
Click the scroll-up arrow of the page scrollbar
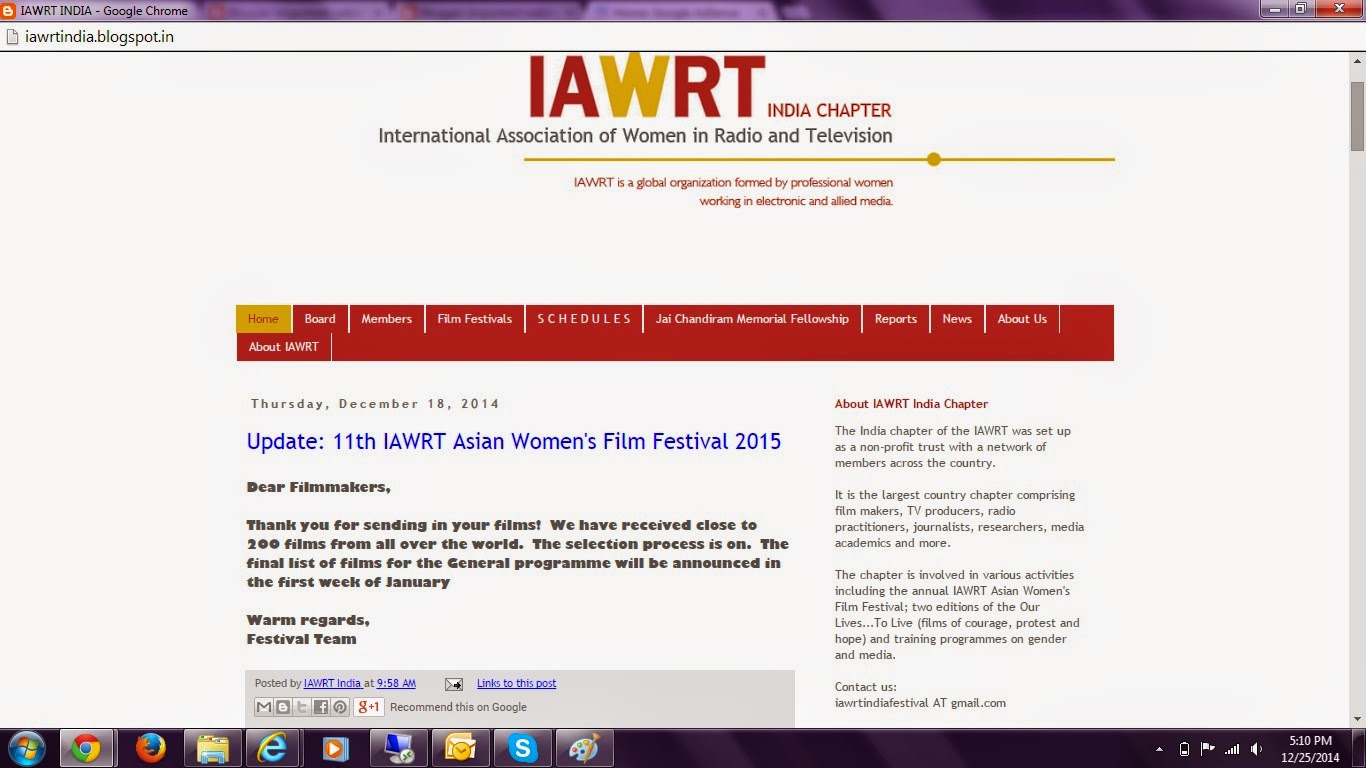pos(1357,61)
